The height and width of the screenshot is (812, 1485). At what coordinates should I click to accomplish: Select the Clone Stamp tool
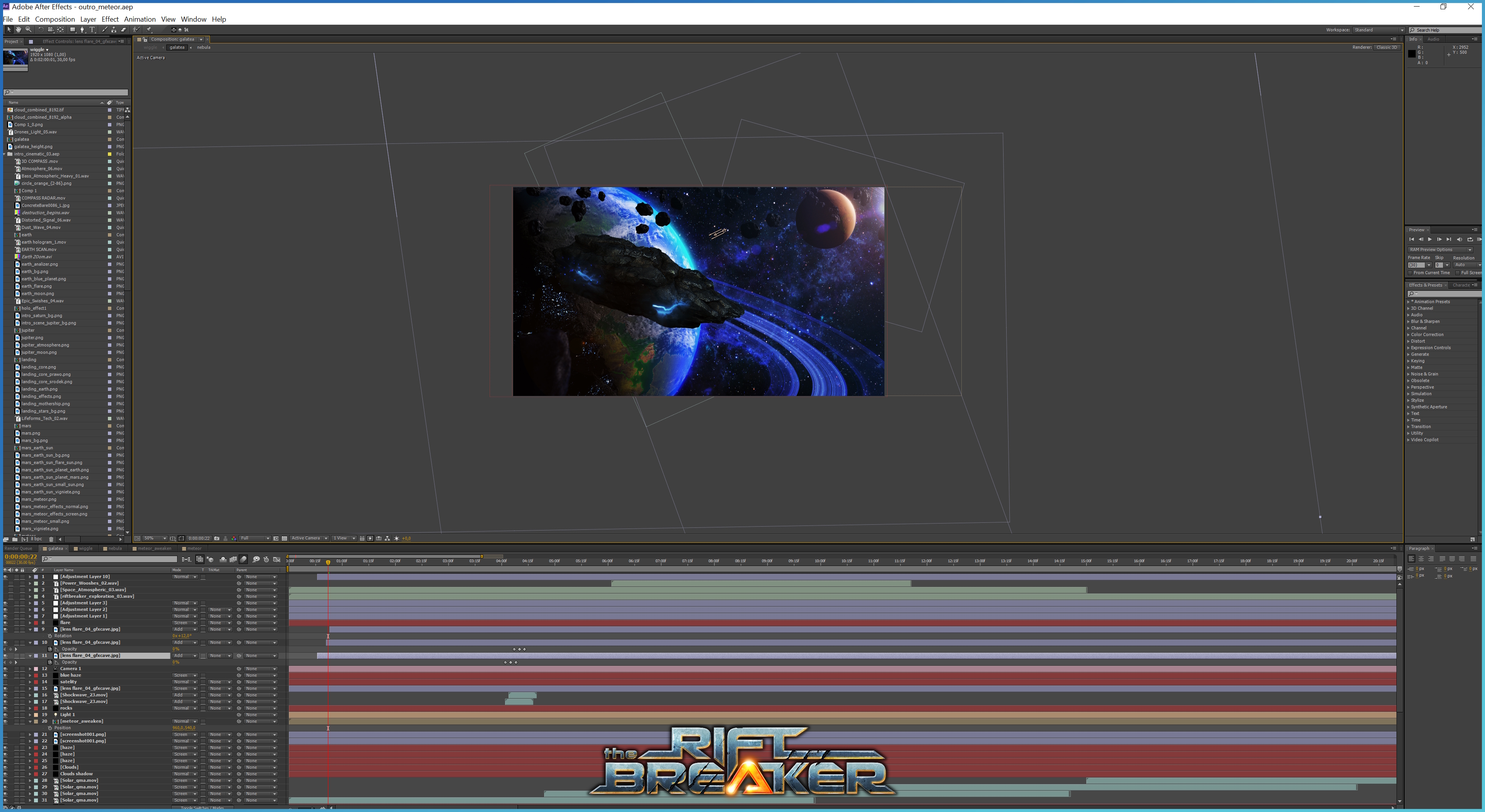(x=114, y=29)
